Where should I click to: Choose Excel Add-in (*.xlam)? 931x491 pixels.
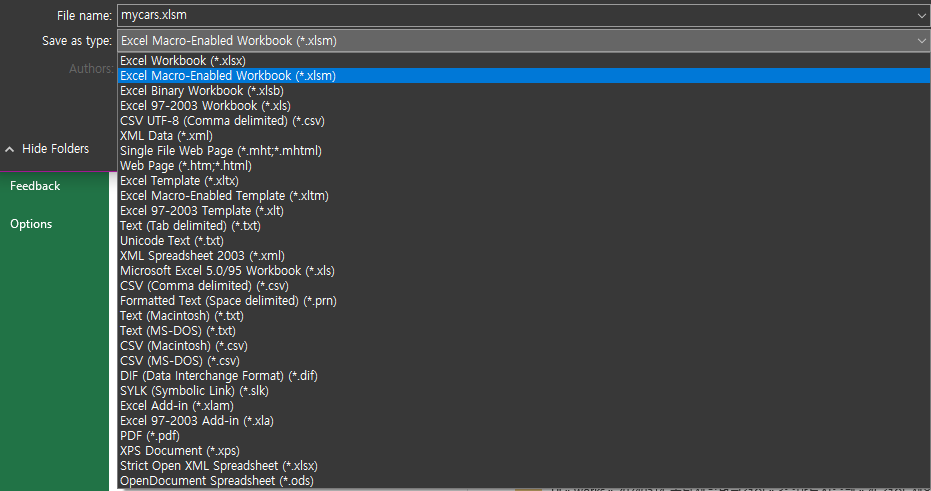pos(524,406)
